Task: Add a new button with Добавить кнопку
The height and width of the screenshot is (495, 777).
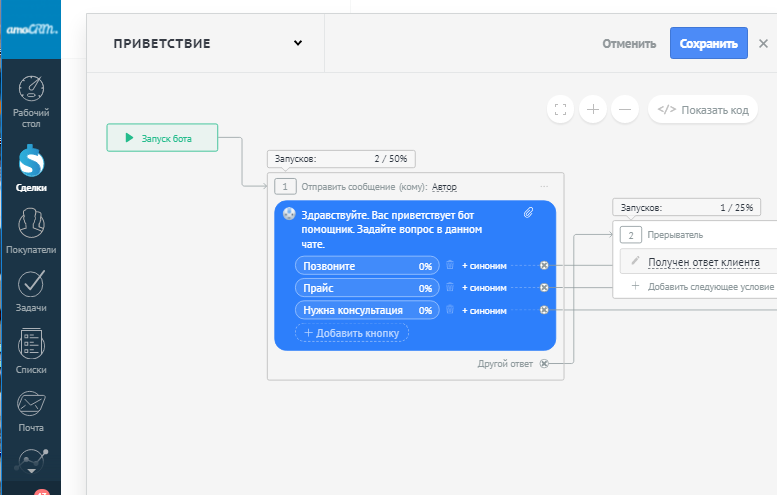Action: pos(351,332)
